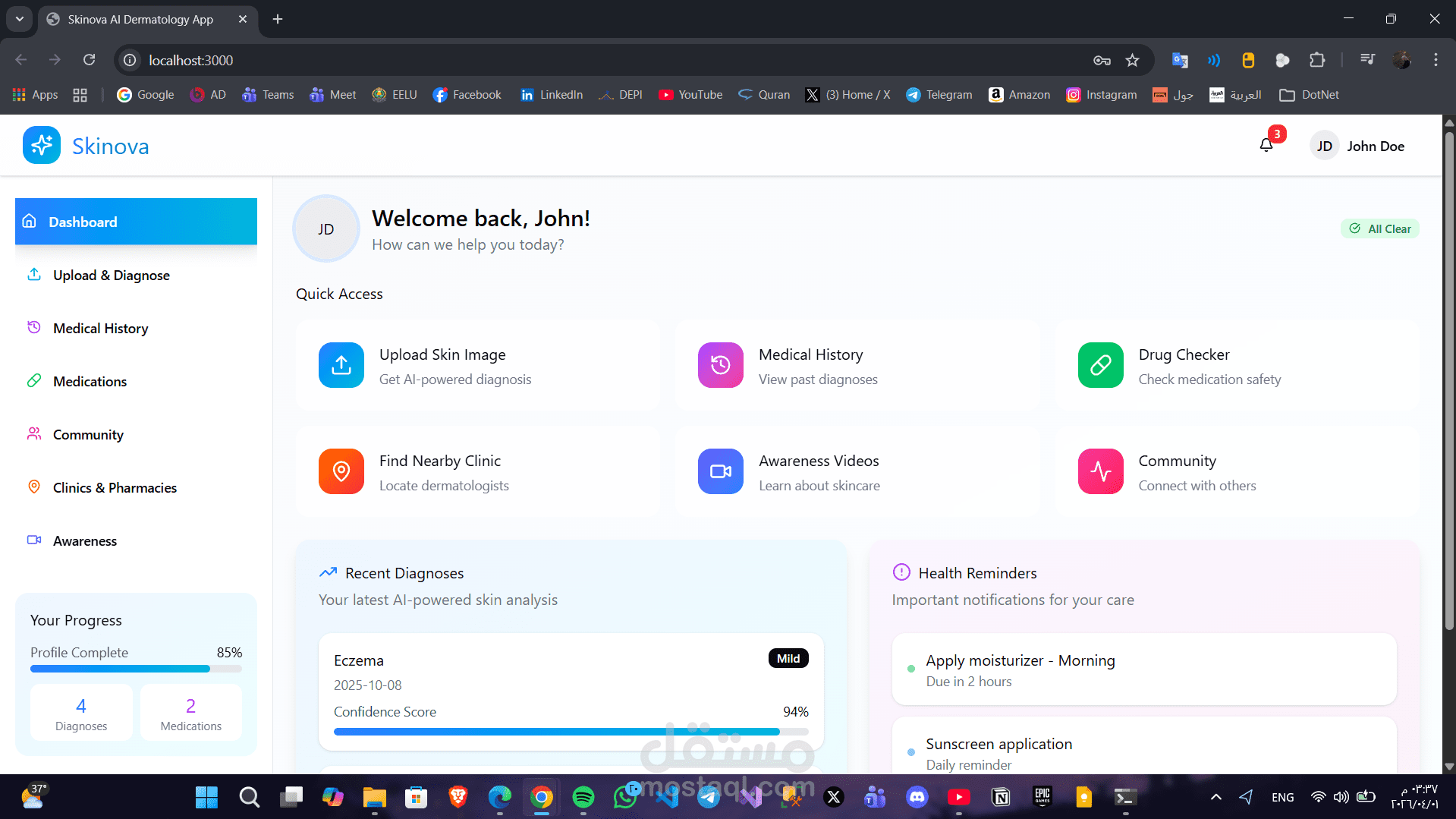Click the page vertical scrollbar

point(1449,380)
